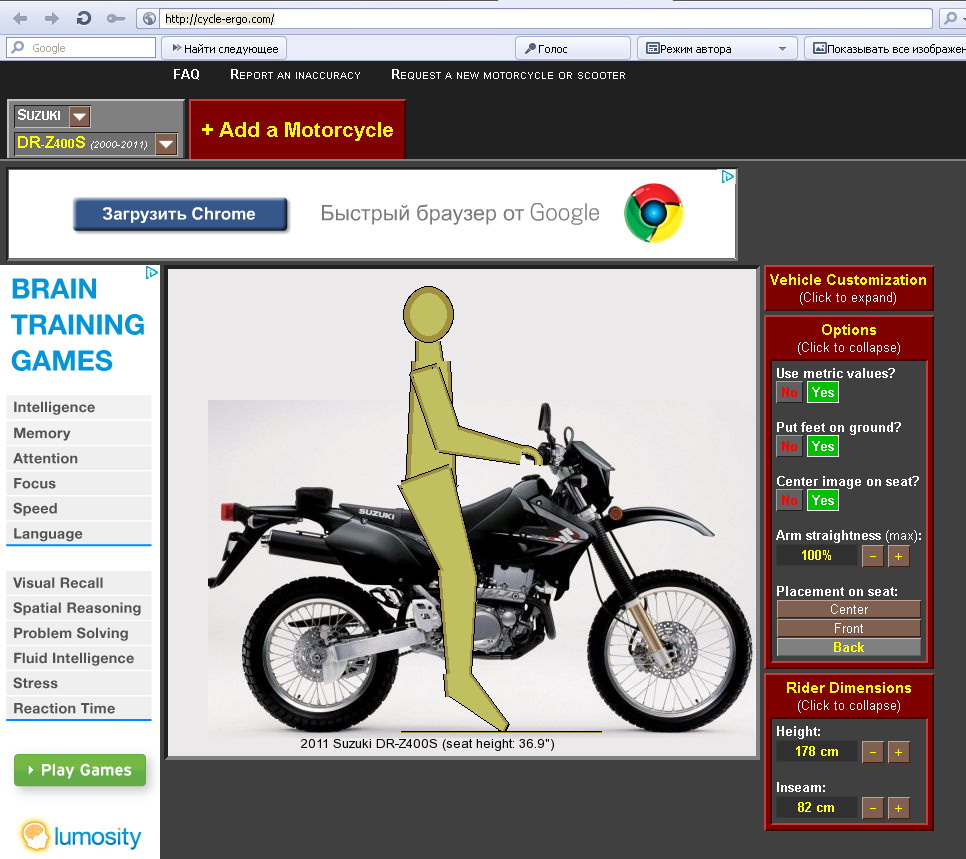Select Back placement on seat

point(848,647)
